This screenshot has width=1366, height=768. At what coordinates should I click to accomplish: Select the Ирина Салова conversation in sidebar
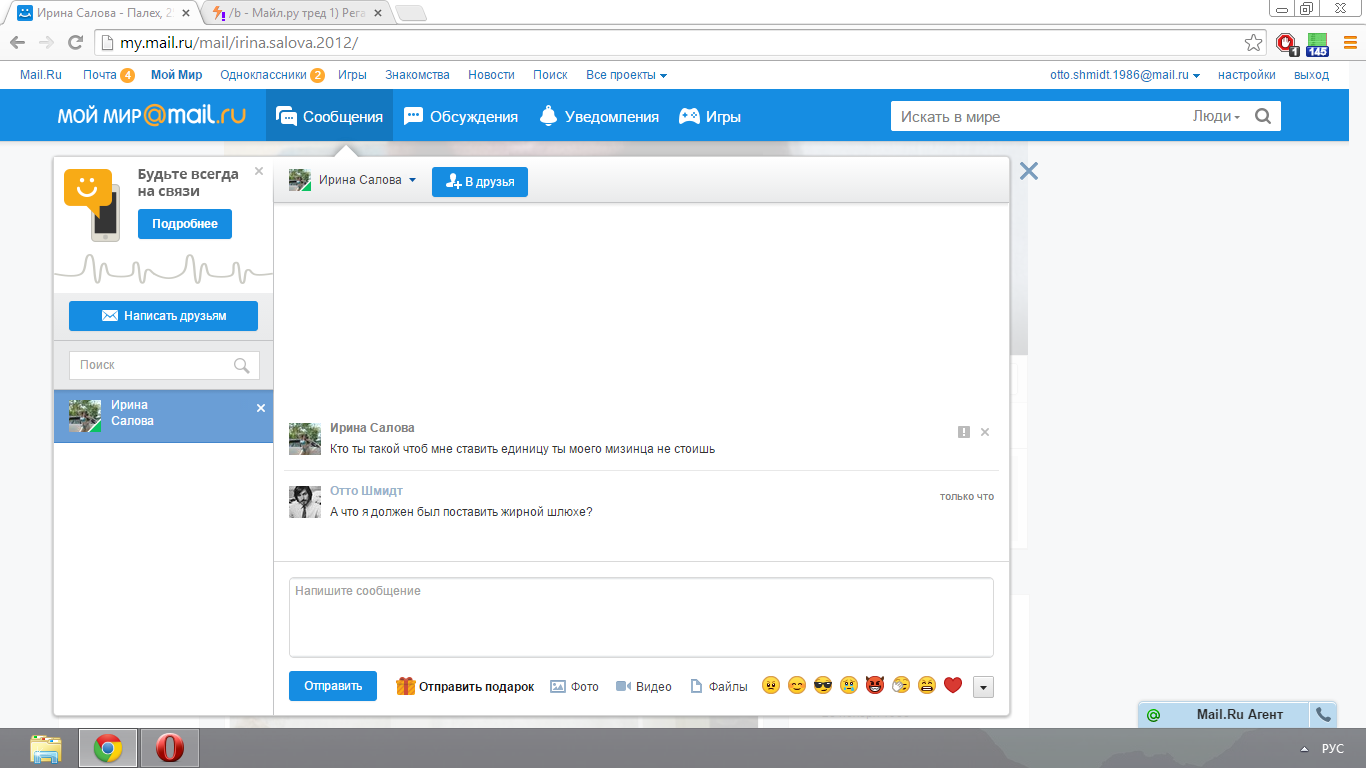(x=163, y=416)
